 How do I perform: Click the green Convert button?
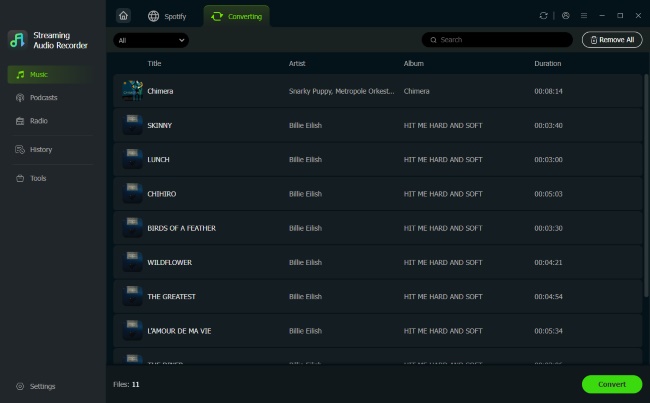[x=612, y=384]
